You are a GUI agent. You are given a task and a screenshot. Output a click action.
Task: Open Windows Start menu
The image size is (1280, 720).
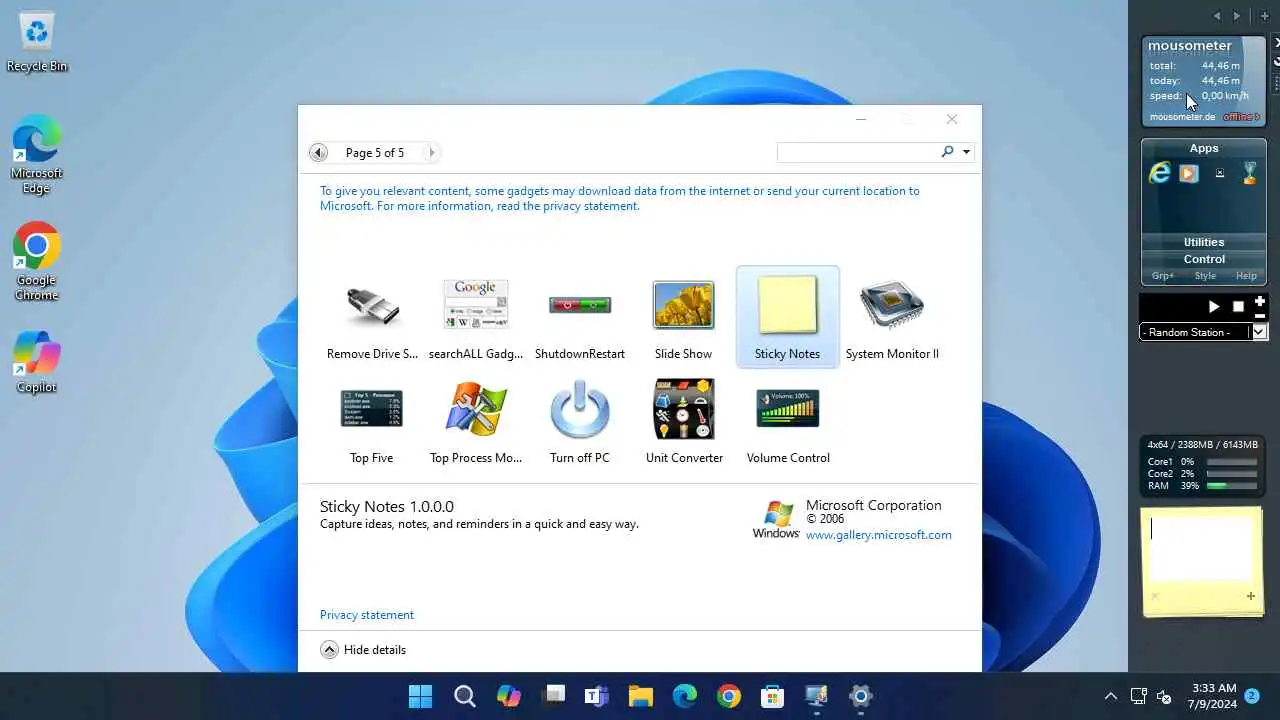(x=421, y=696)
